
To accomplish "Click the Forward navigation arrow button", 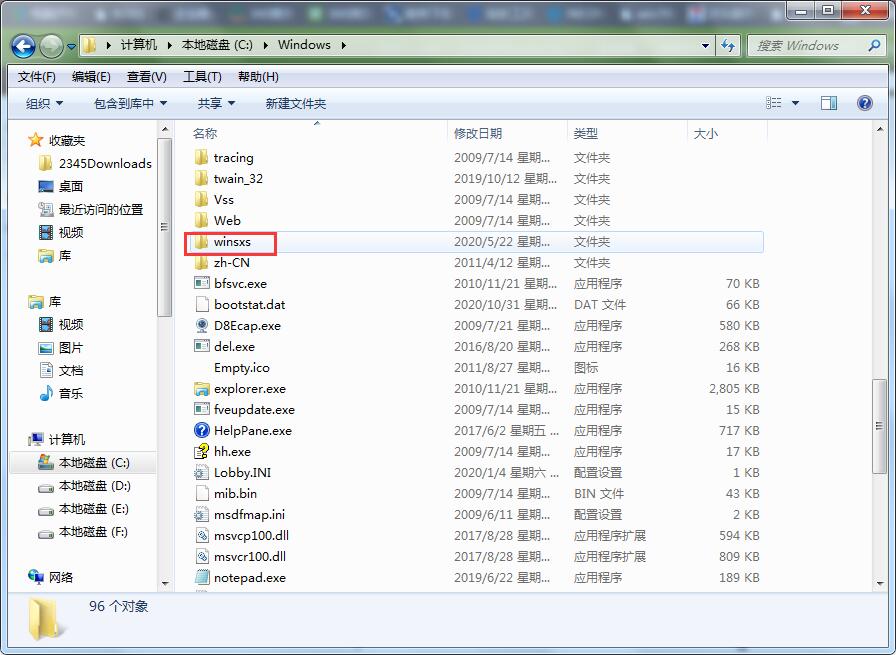I will click(x=51, y=46).
